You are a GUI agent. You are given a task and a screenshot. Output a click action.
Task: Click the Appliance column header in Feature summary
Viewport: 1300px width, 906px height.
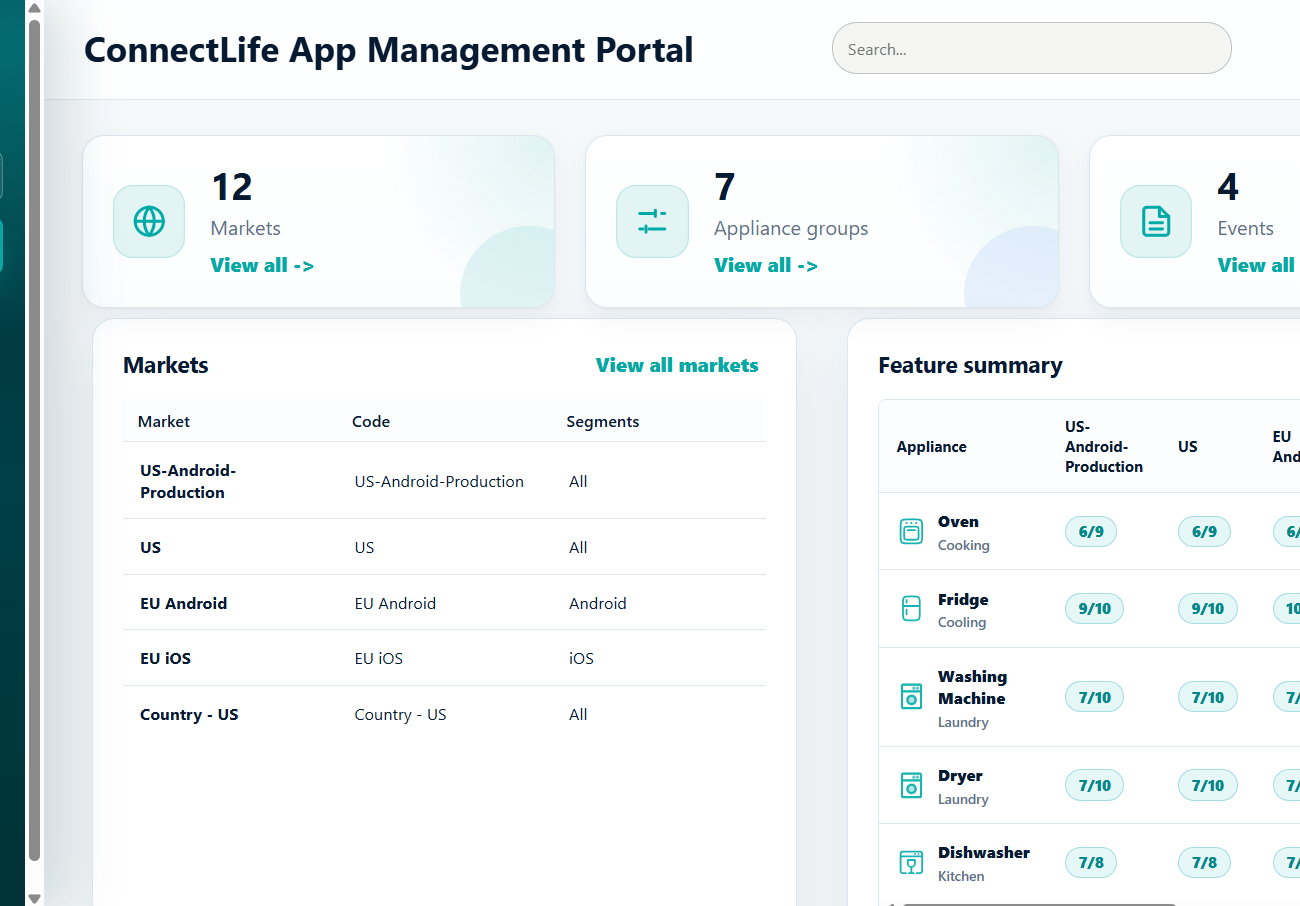tap(932, 446)
